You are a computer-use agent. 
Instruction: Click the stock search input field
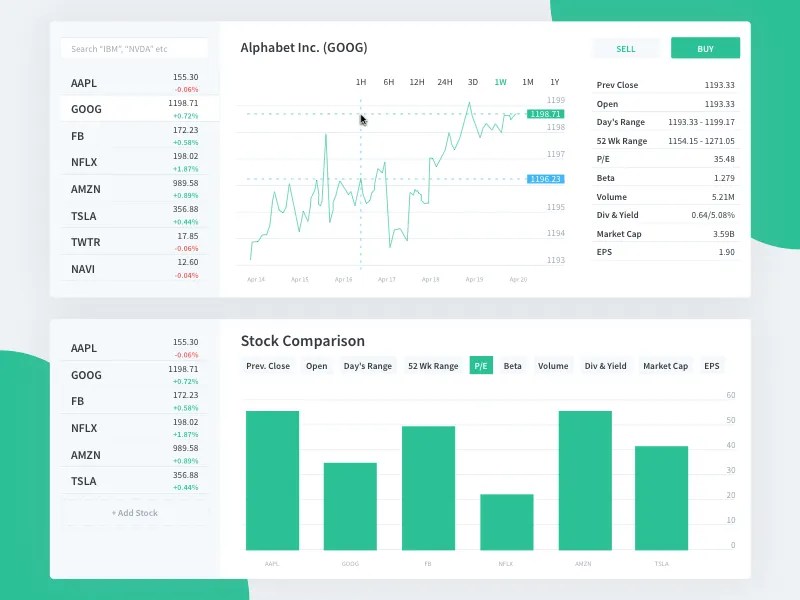coord(134,48)
